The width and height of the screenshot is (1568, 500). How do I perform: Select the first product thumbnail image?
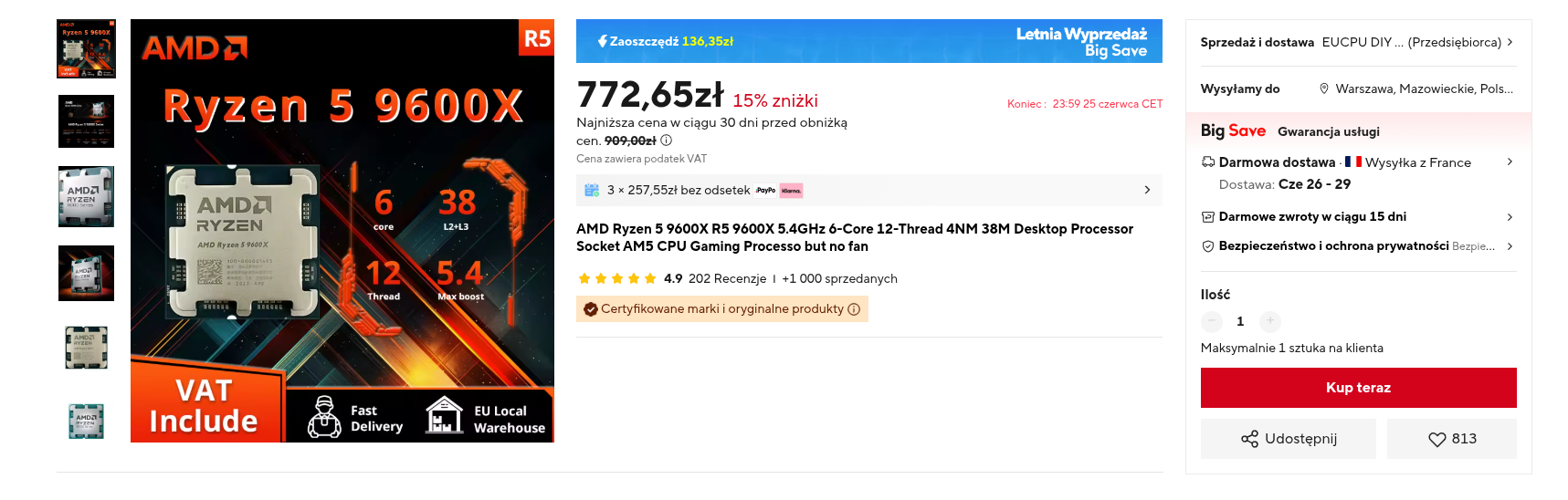point(86,48)
